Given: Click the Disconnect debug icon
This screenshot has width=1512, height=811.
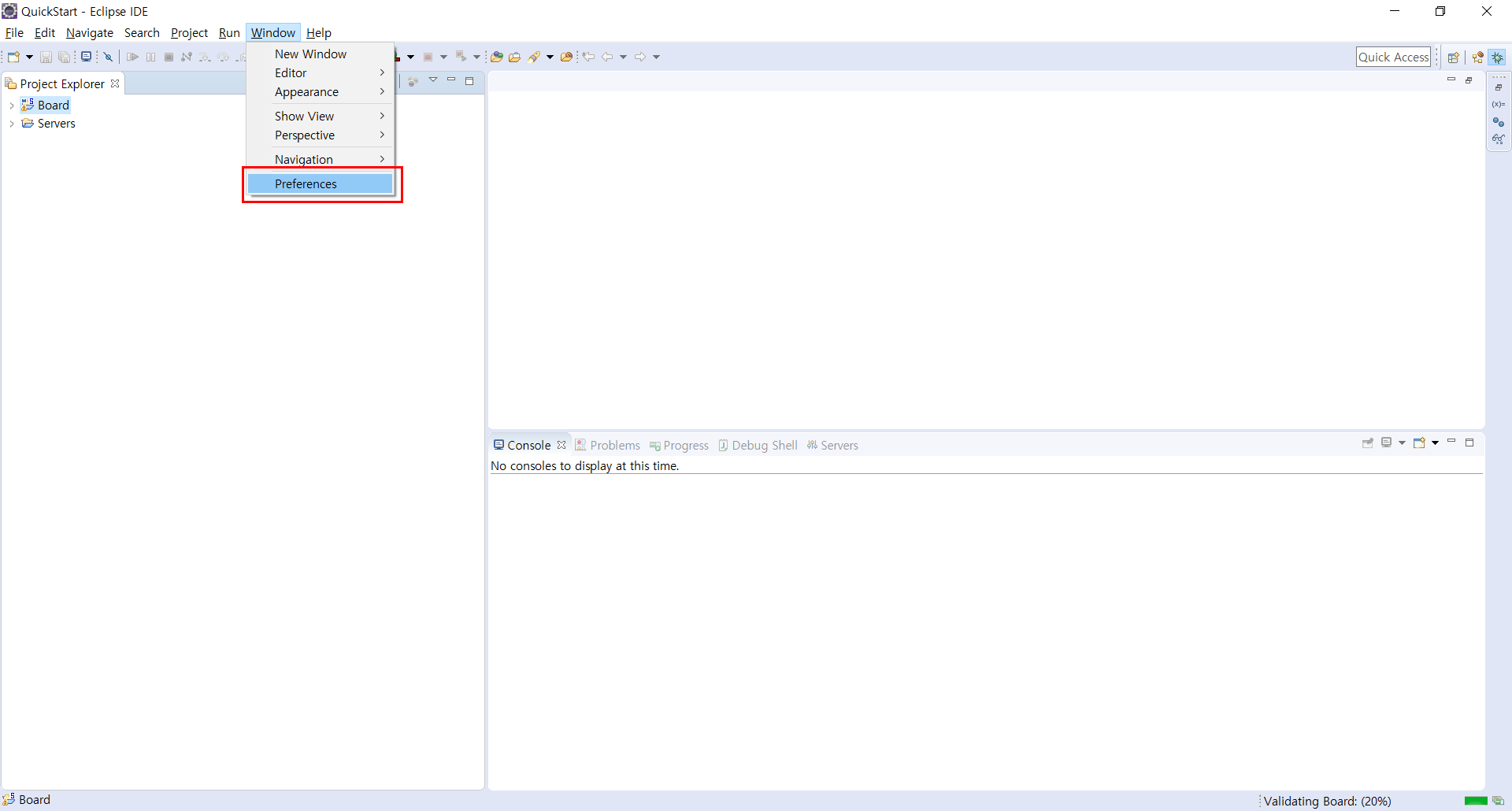Looking at the screenshot, I should tap(187, 57).
